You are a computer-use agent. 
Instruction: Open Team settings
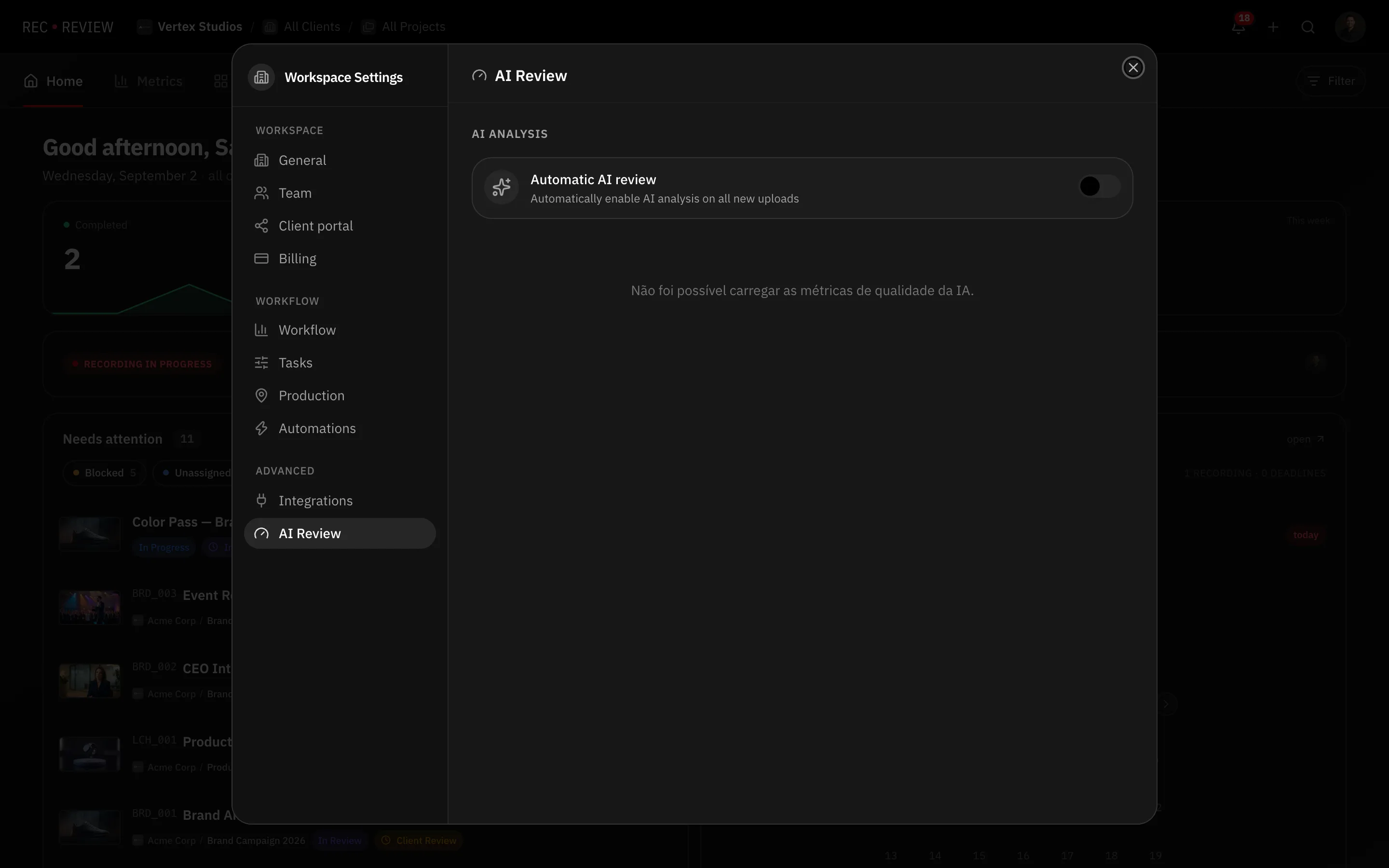[x=340, y=193]
